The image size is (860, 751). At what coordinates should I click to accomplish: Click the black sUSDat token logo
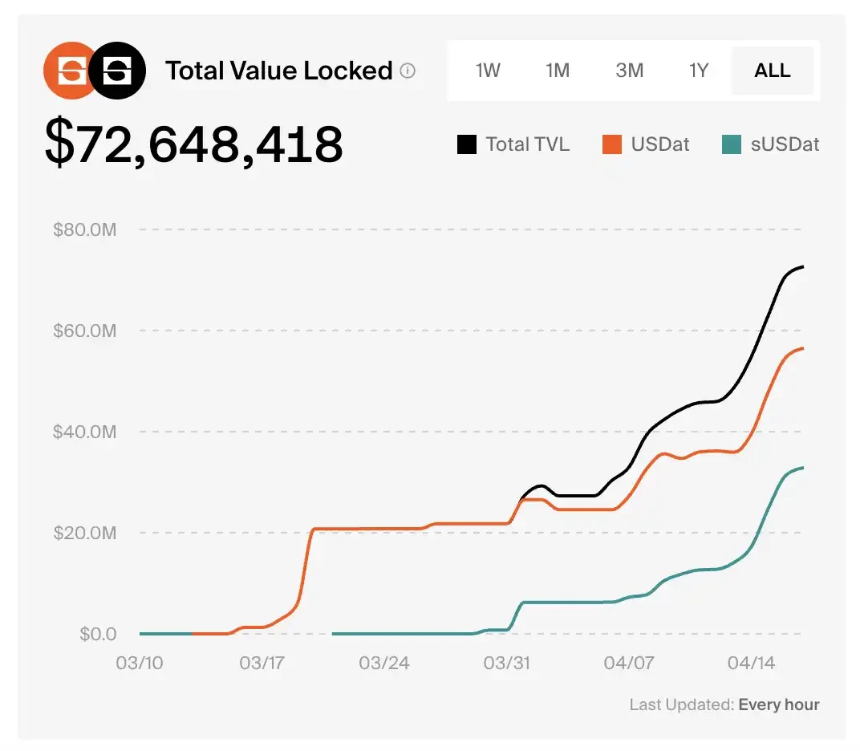click(x=118, y=71)
